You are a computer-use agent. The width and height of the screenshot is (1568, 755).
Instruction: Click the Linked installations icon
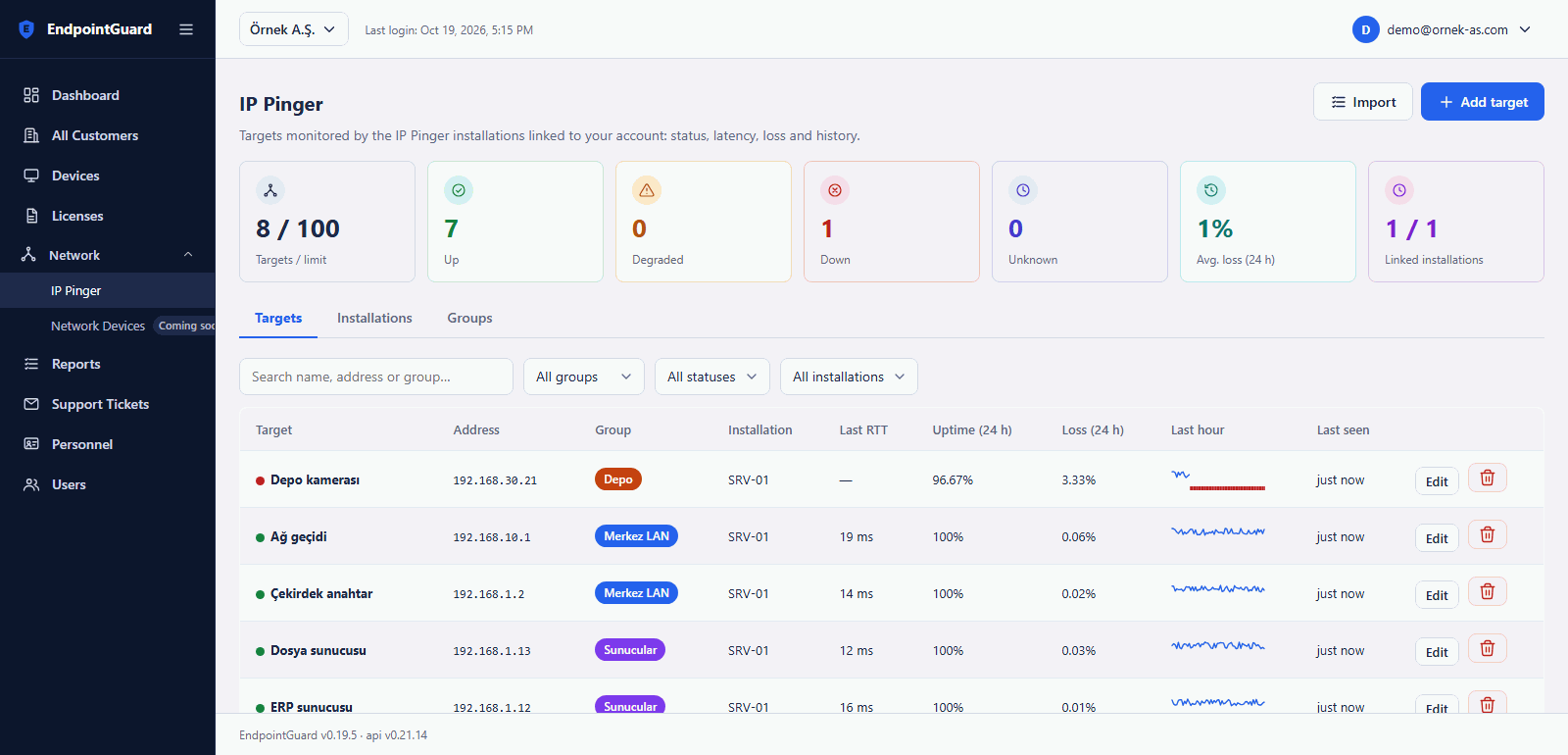[x=1399, y=190]
